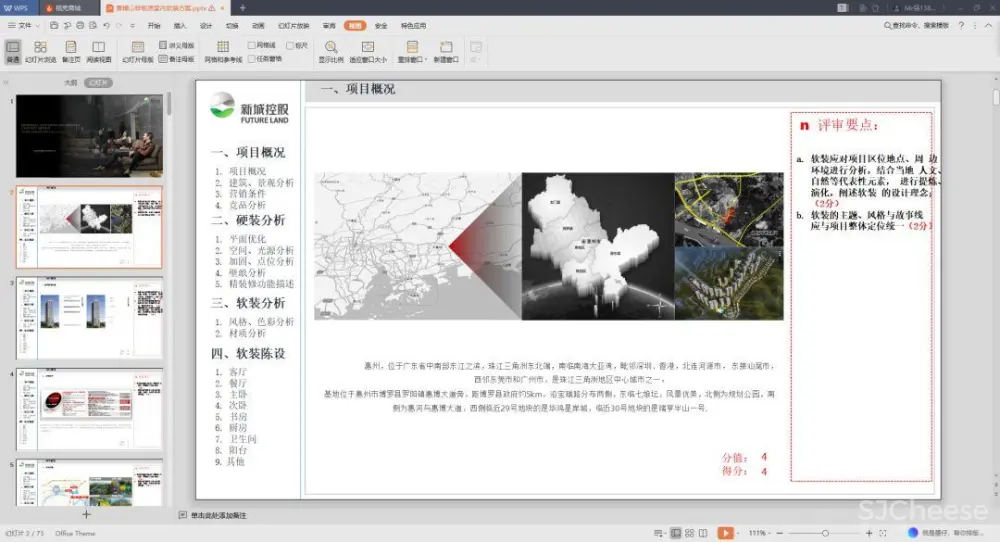Viewport: 1000px width, 542px height.
Task: Open the Slide Show (幻灯片放映) tab
Action: (x=293, y=25)
